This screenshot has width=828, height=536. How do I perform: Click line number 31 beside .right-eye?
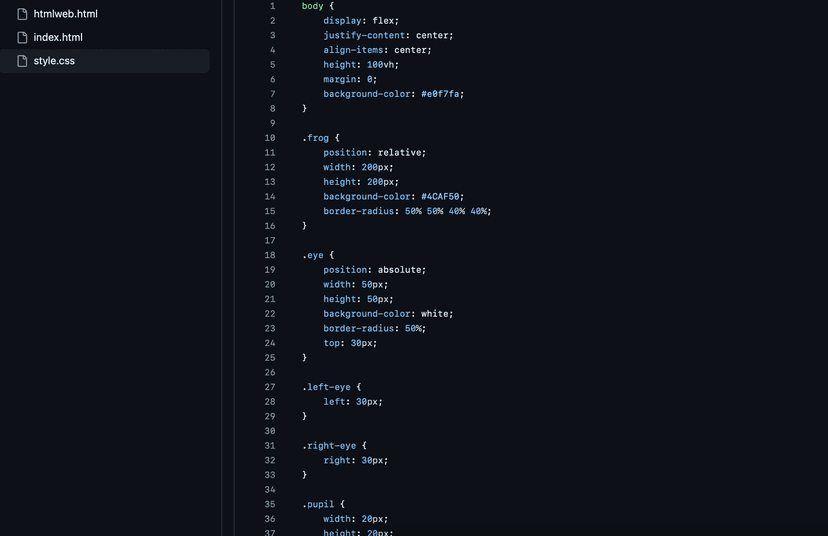click(270, 446)
